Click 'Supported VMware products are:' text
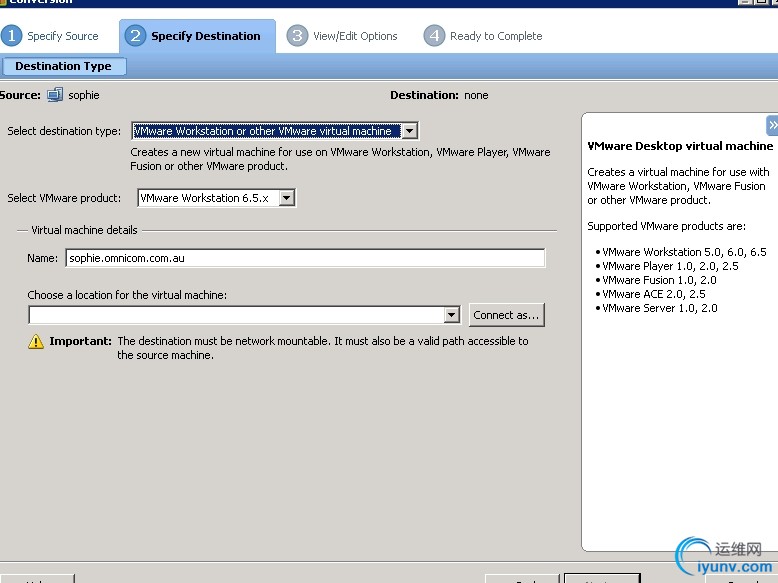 [666, 226]
